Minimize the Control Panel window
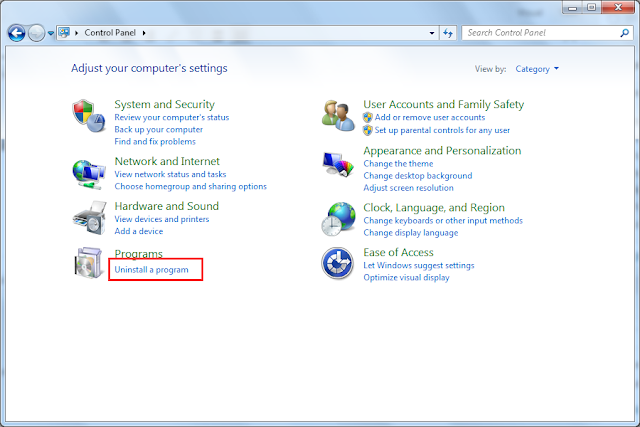This screenshot has height=427, width=640. click(x=573, y=7)
